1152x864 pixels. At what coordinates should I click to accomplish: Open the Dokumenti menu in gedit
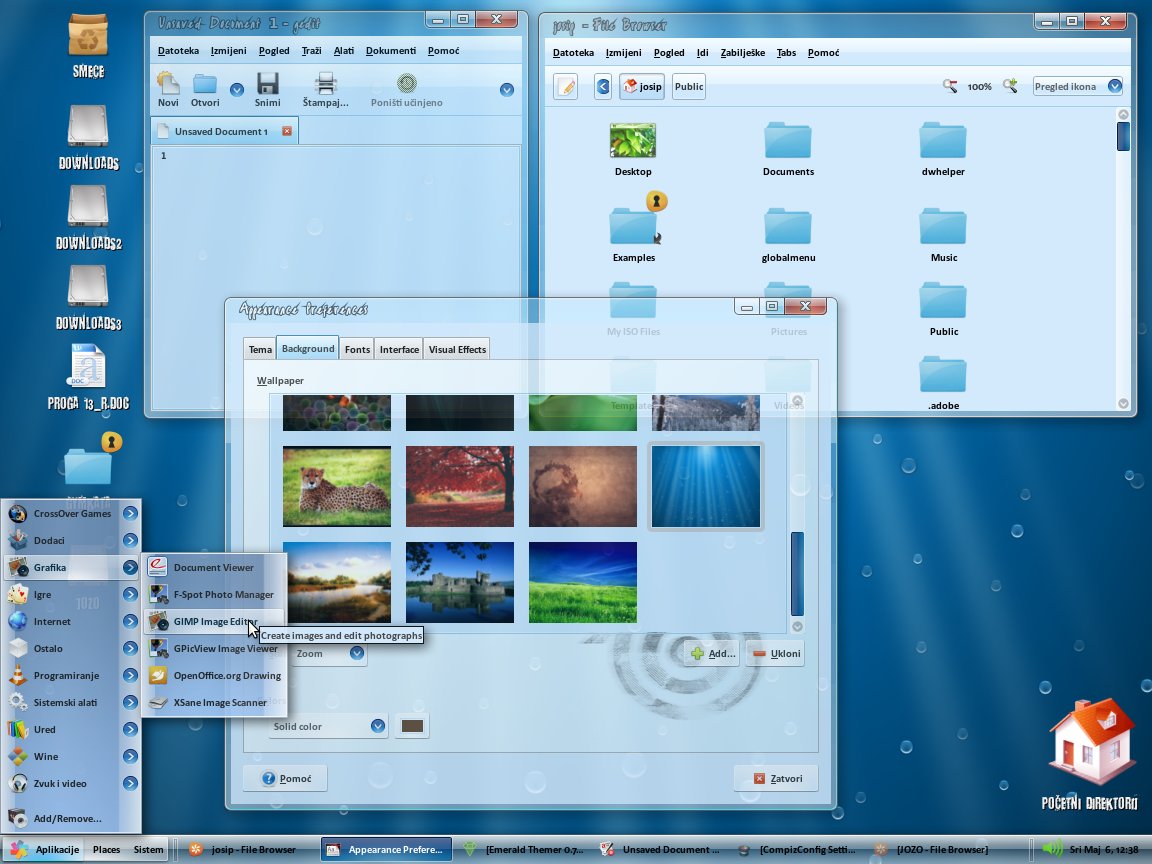pyautogui.click(x=391, y=51)
